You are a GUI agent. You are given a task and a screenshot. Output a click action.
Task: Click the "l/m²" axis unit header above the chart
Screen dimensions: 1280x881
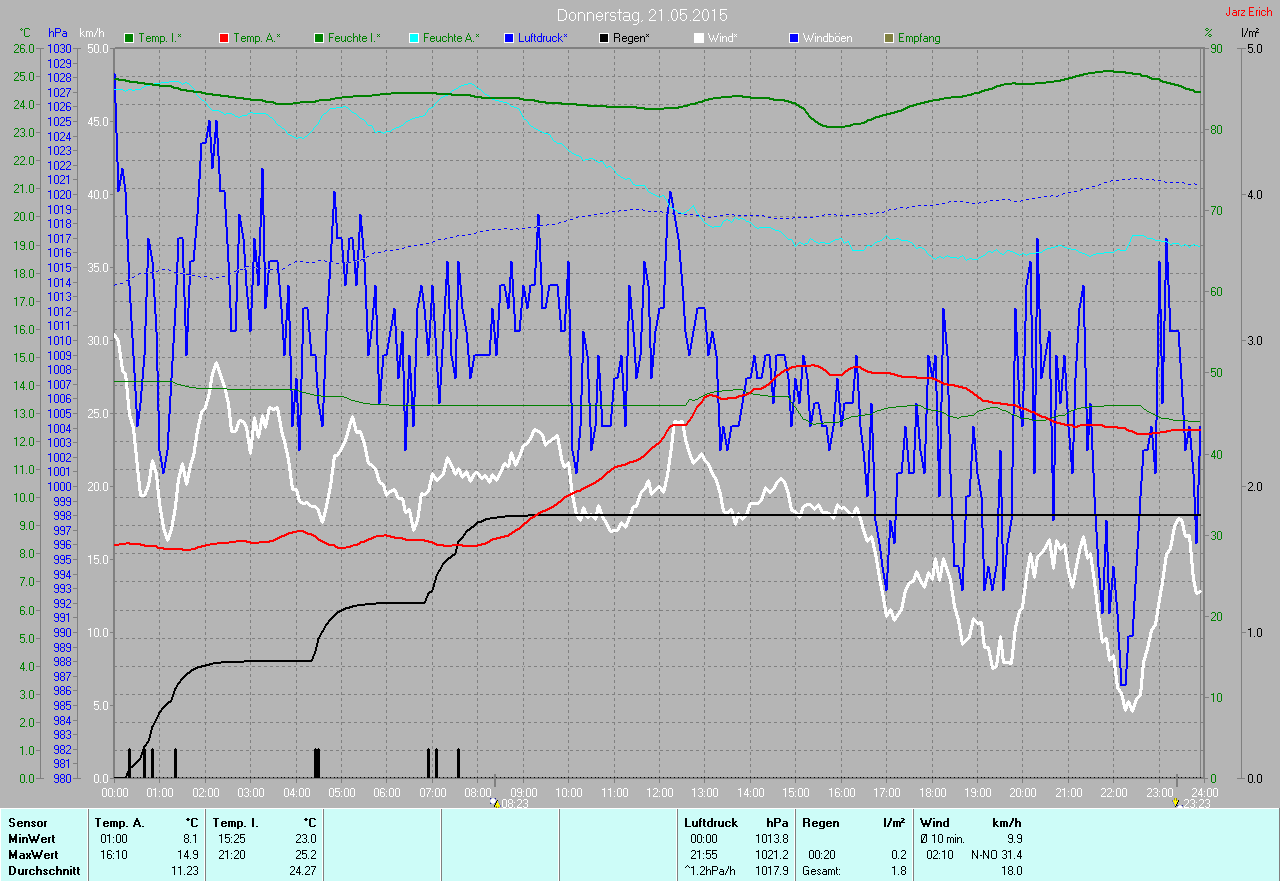point(1249,33)
